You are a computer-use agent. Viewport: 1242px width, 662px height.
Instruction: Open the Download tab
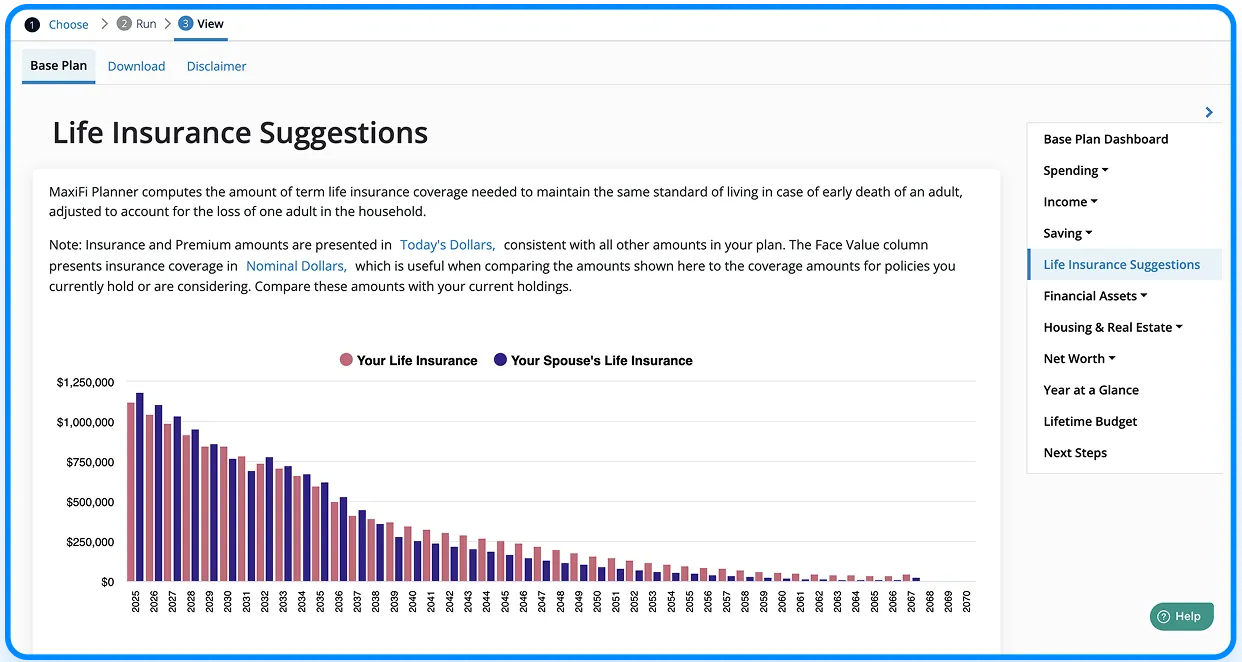(x=136, y=66)
